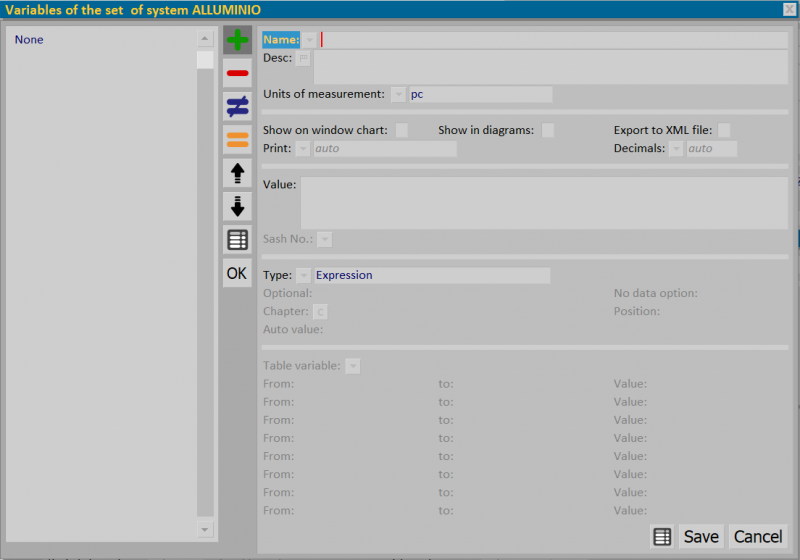The height and width of the screenshot is (560, 800).
Task: Toggle Show in diagrams checkbox
Action: (x=548, y=130)
